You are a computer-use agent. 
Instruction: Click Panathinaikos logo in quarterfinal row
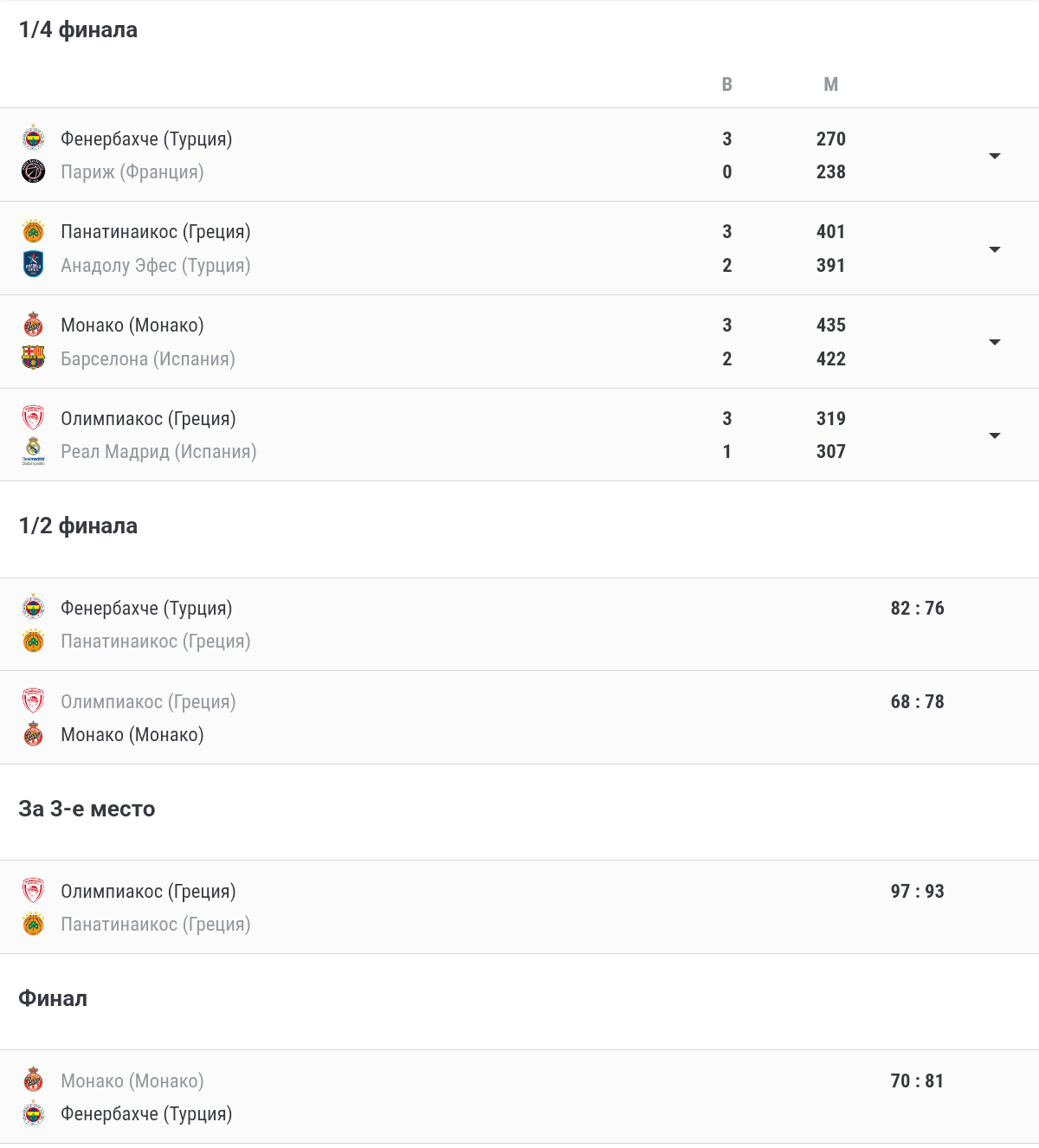pyautogui.click(x=33, y=231)
